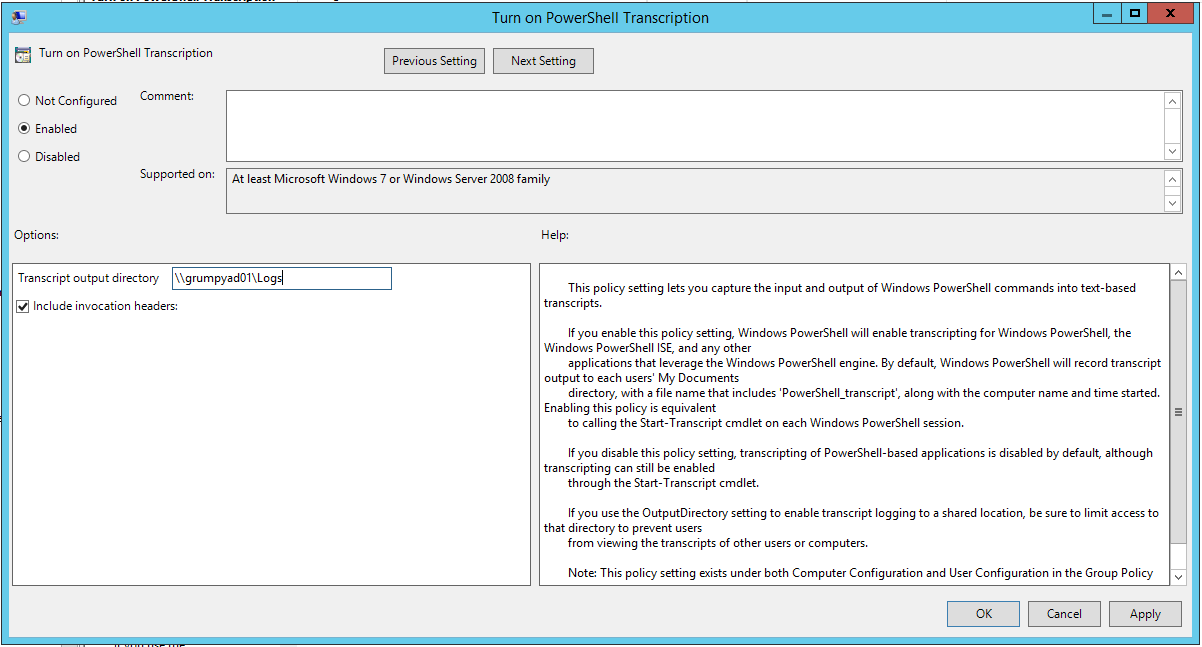This screenshot has height=647, width=1202.
Task: Click the Help pane scroll up arrow
Action: click(1178, 273)
